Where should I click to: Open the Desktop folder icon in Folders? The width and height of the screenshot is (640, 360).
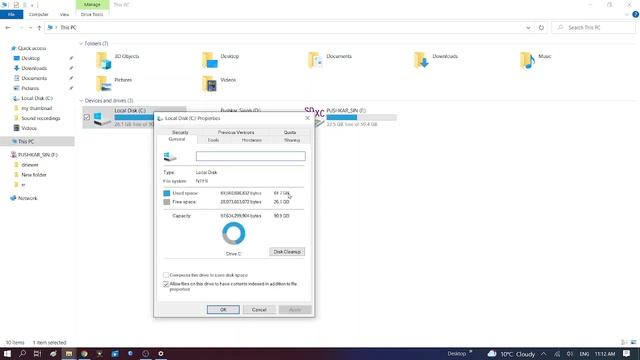pyautogui.click(x=209, y=60)
